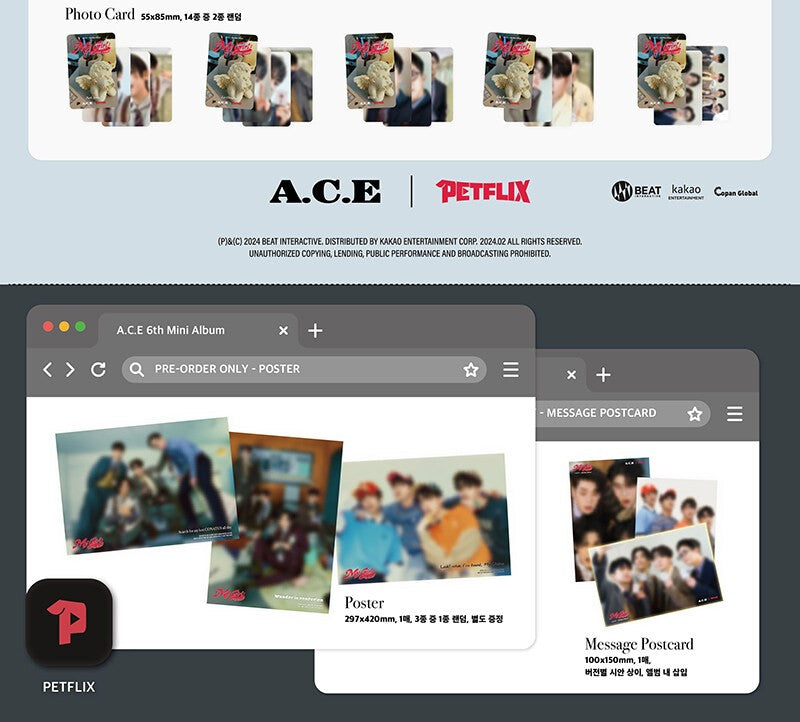800x722 pixels.
Task: Click the red window close dot
Action: pyautogui.click(x=48, y=327)
